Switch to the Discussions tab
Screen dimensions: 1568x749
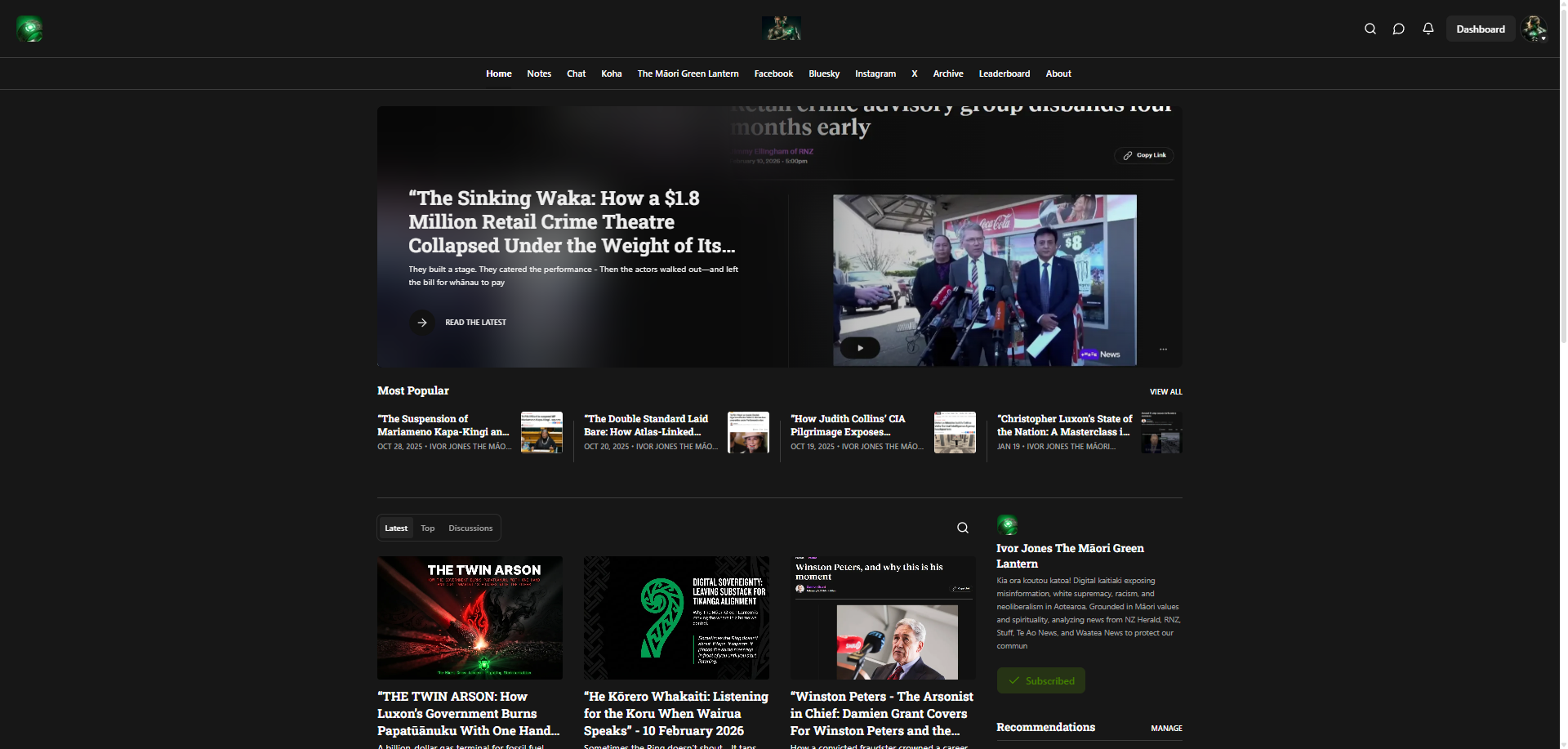click(470, 528)
